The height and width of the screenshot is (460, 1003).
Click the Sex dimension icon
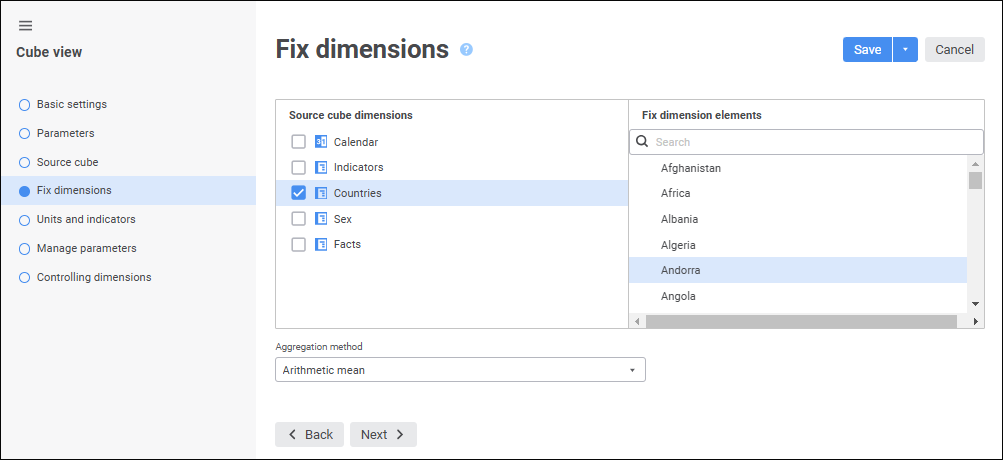coord(321,218)
